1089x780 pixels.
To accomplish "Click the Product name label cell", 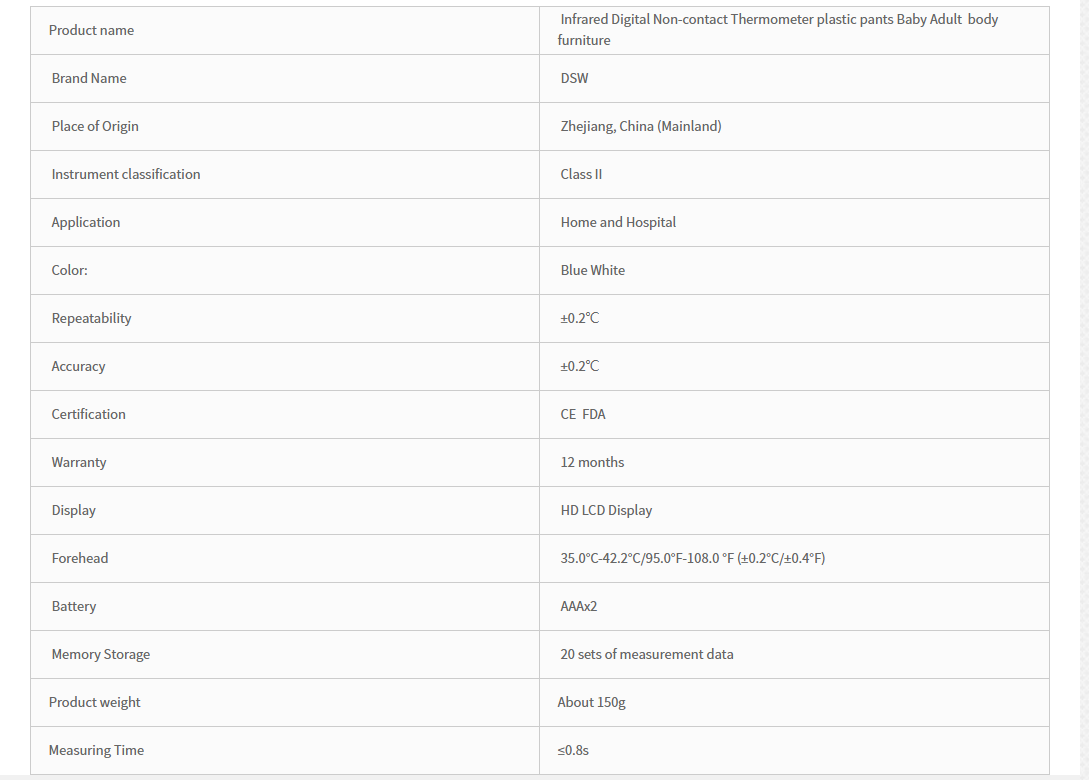I will pos(285,31).
